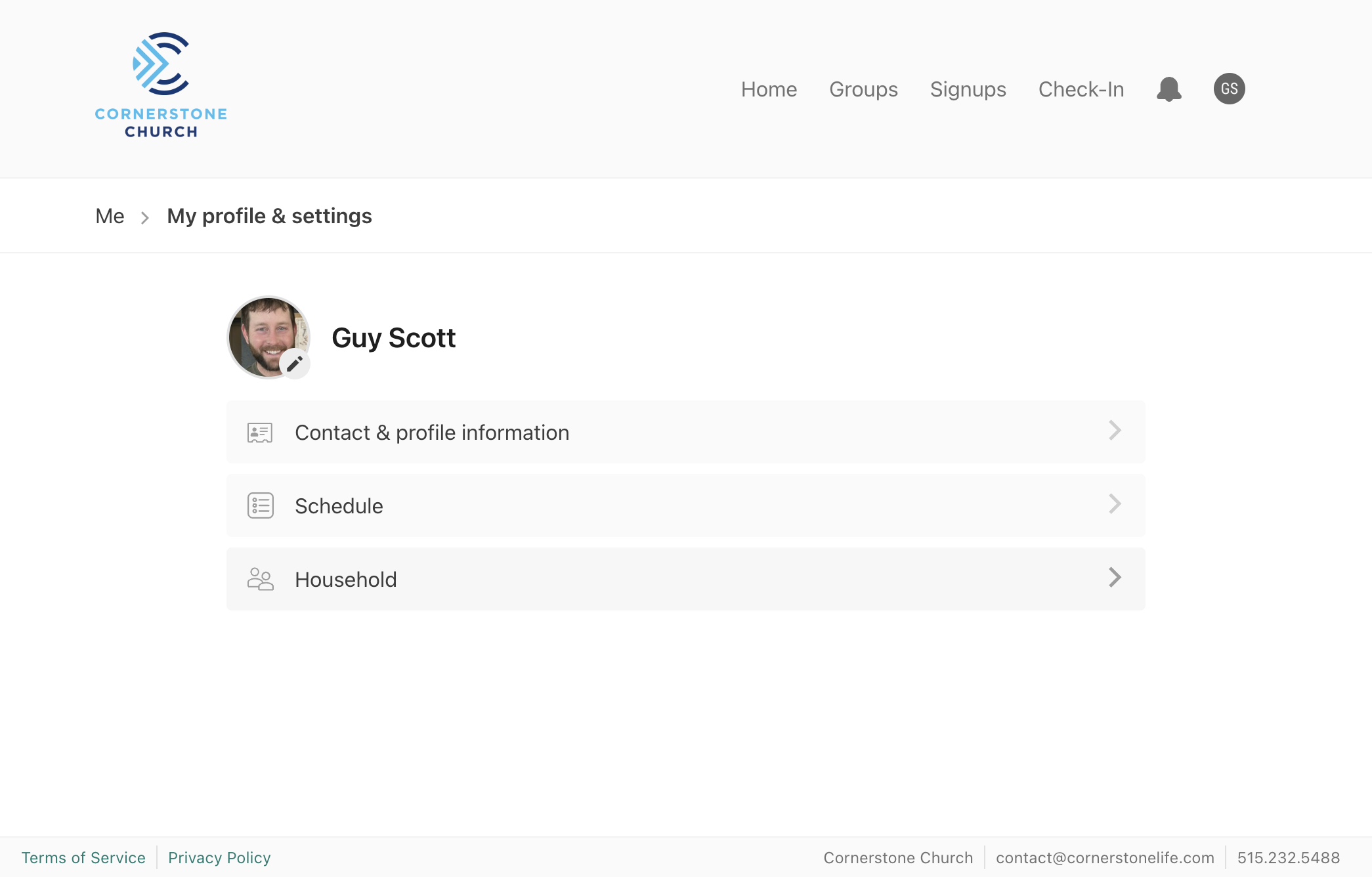Click Cornerstone Church footer text
This screenshot has width=1372, height=877.
coord(898,858)
